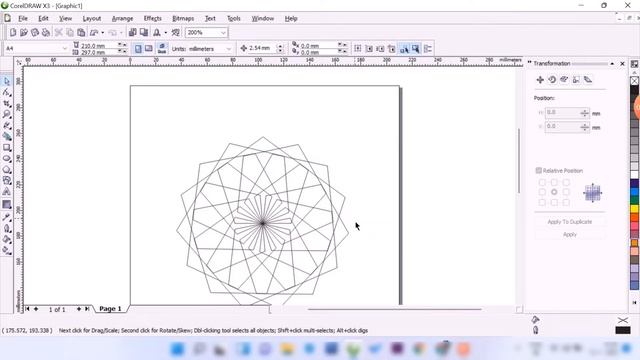Select the Smart Fill tool in the toolbox
Screen dimensions: 640x360
(7, 137)
